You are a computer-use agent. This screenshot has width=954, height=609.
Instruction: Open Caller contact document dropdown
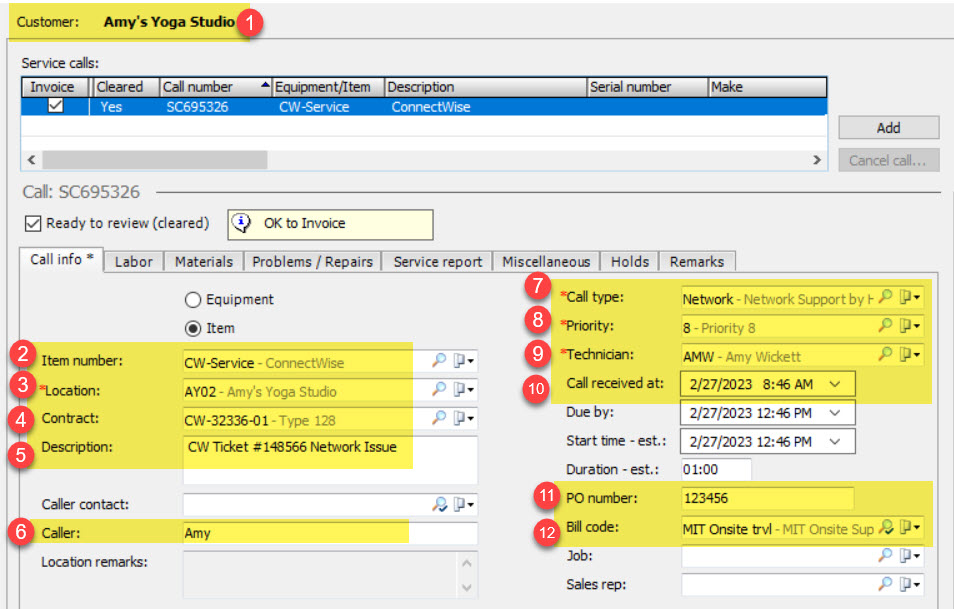464,504
